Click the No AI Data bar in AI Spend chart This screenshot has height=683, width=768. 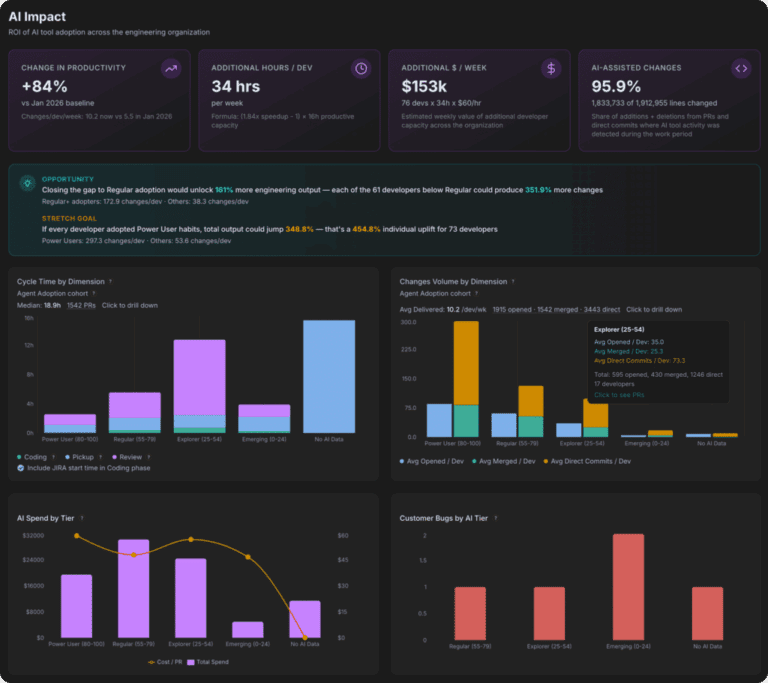[305, 619]
